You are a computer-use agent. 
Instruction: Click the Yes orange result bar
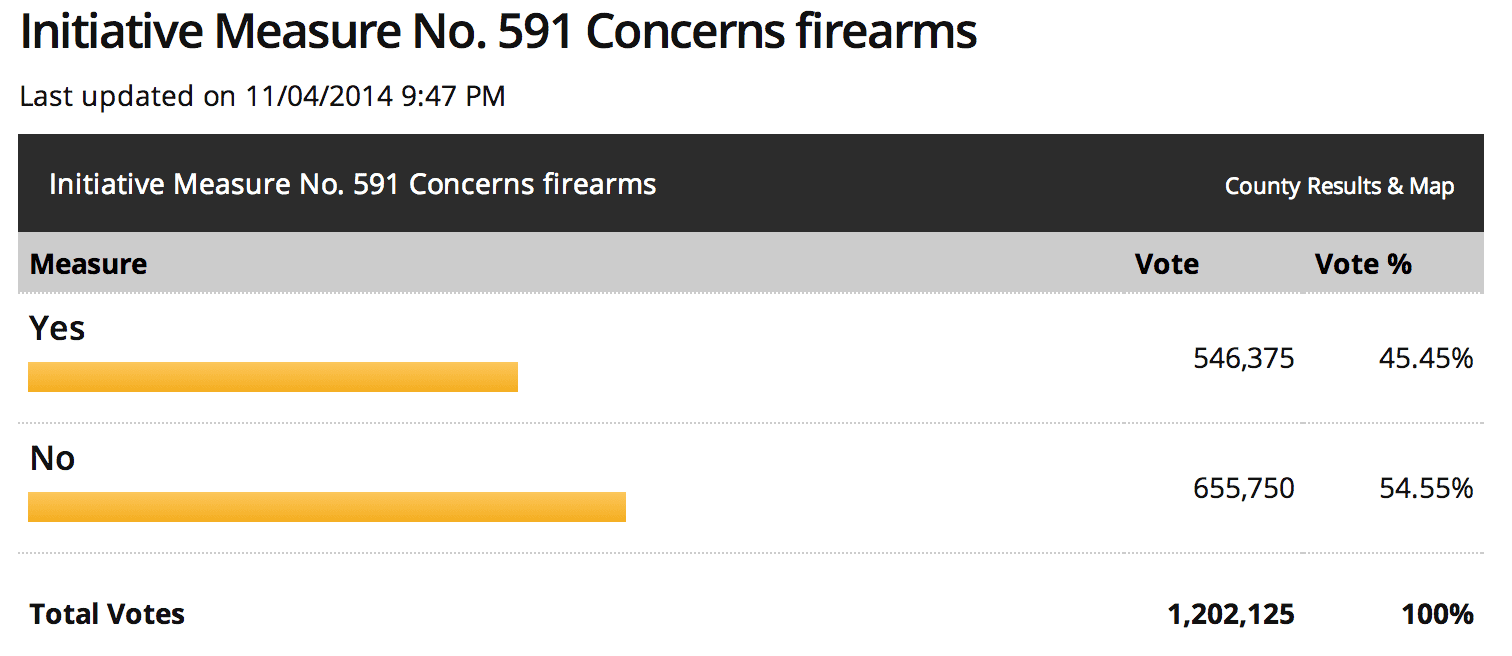coord(273,377)
